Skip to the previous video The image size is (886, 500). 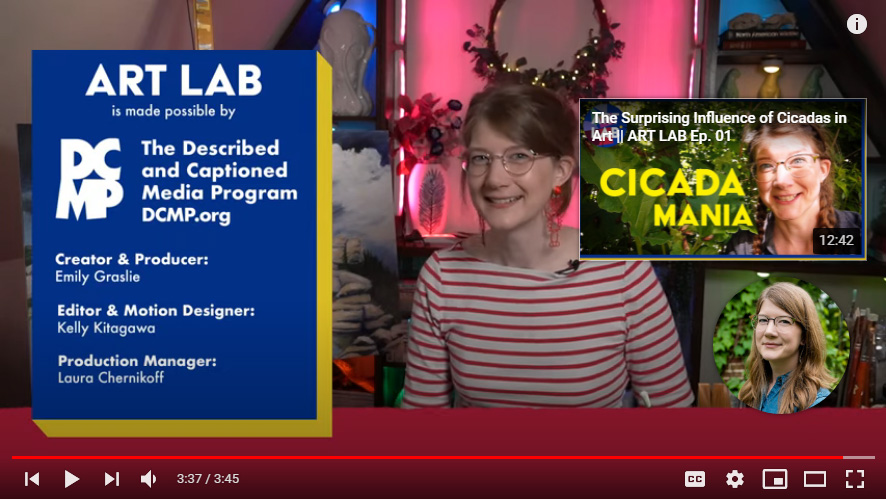point(32,479)
